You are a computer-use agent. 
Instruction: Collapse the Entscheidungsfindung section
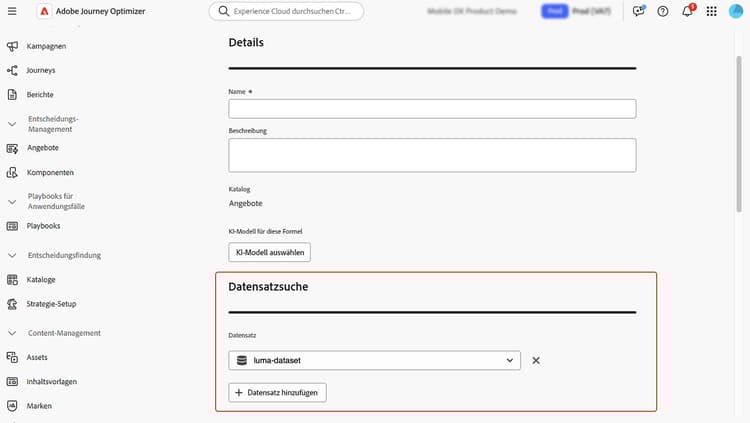[12, 256]
